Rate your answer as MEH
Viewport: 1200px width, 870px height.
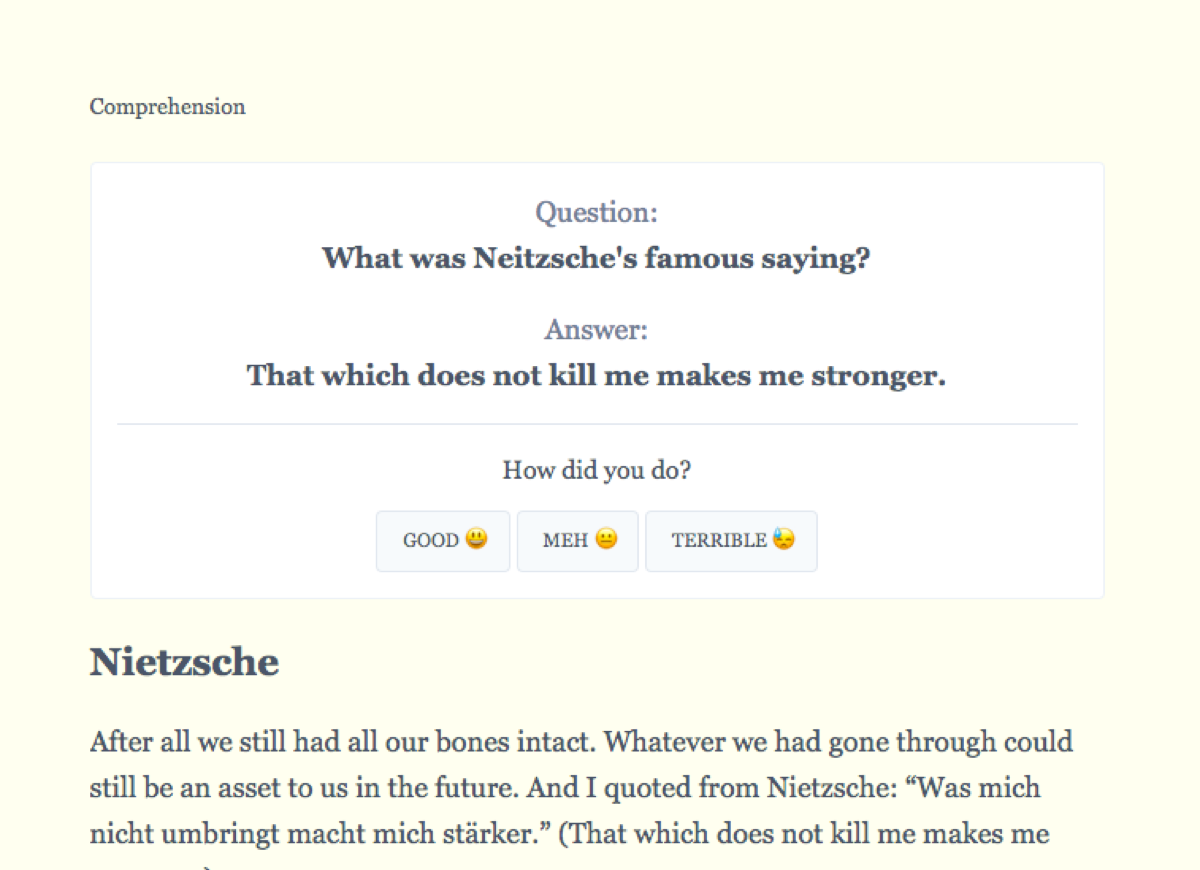[x=578, y=541]
